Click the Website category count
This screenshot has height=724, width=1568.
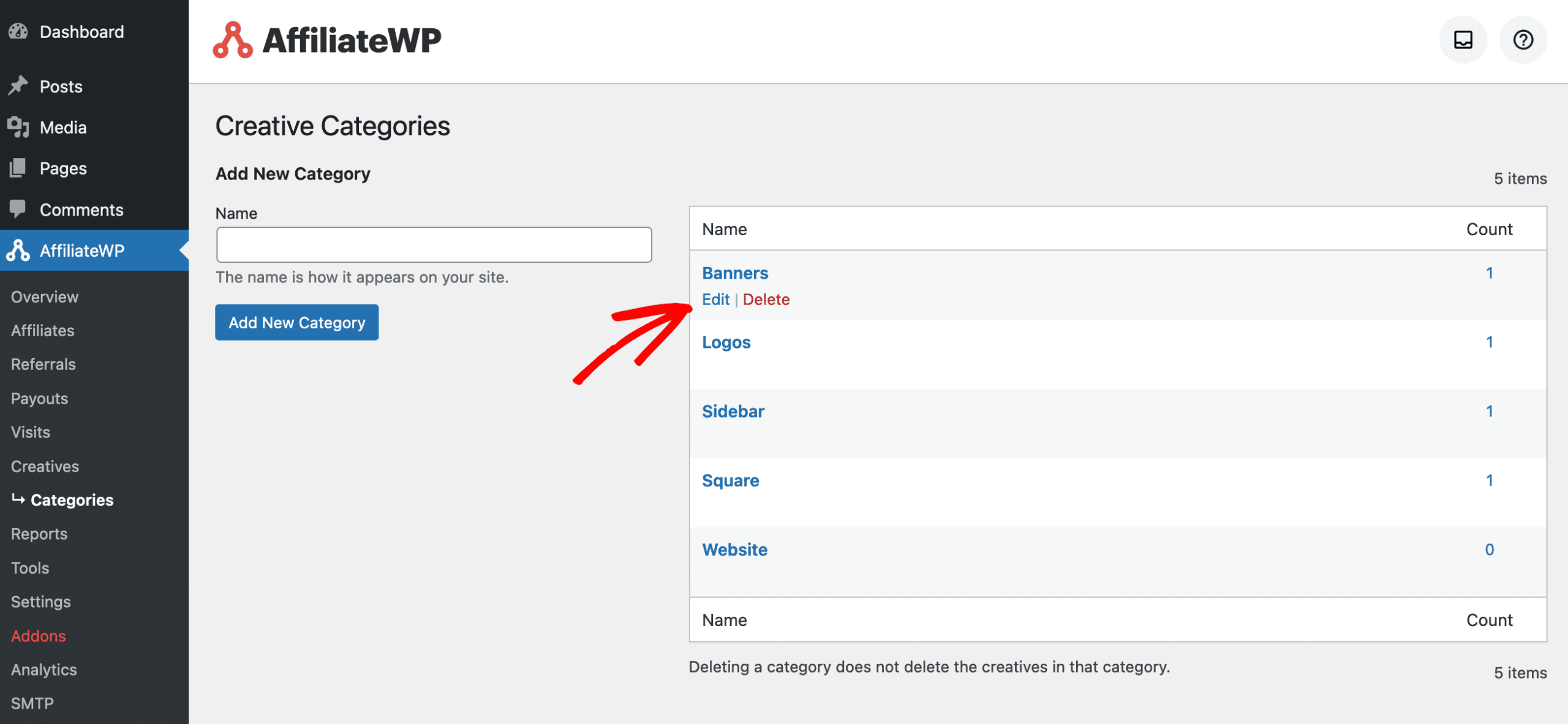[1489, 549]
